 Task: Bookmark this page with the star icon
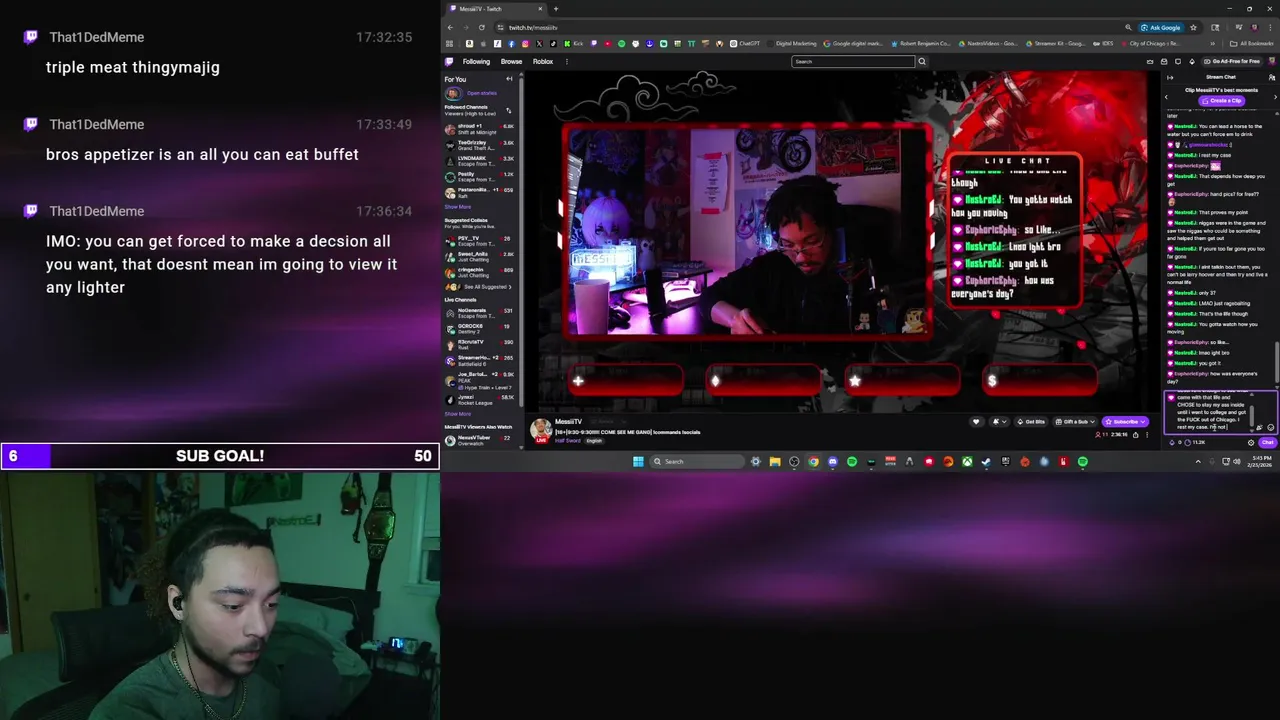(x=1193, y=27)
